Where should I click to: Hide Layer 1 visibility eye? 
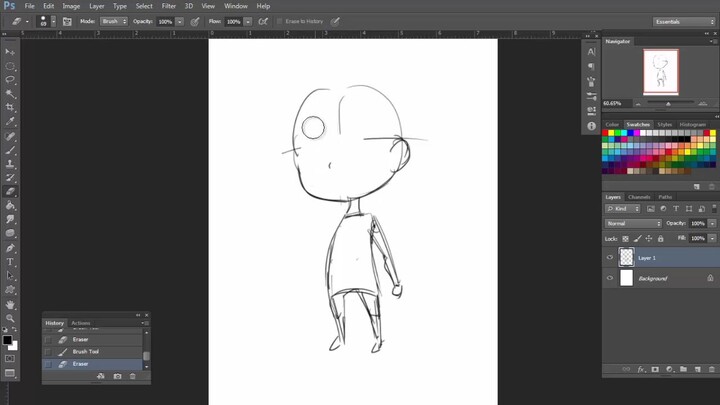(x=610, y=258)
